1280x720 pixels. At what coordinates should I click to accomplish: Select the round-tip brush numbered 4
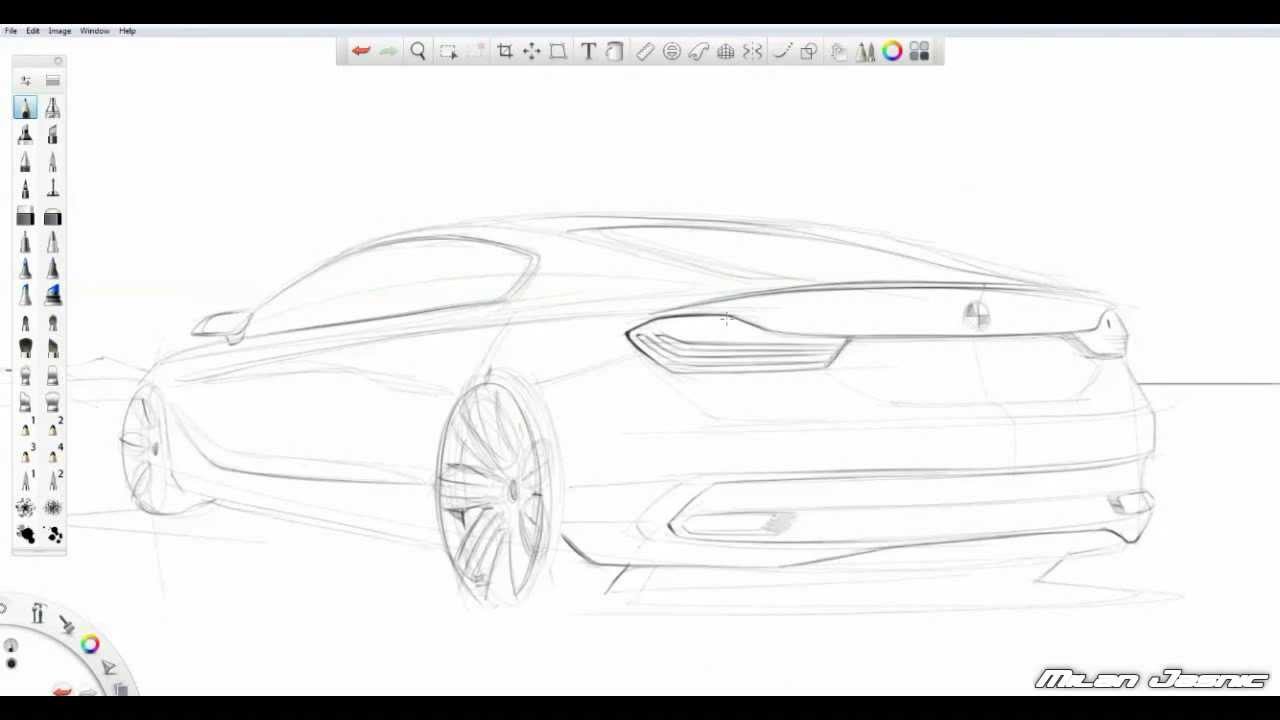pos(52,455)
